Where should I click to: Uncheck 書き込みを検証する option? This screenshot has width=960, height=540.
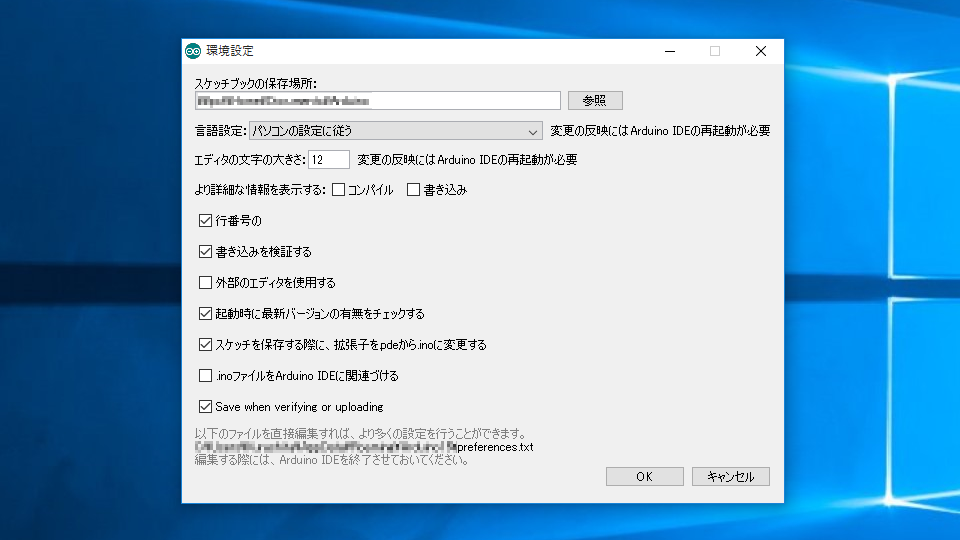(205, 252)
